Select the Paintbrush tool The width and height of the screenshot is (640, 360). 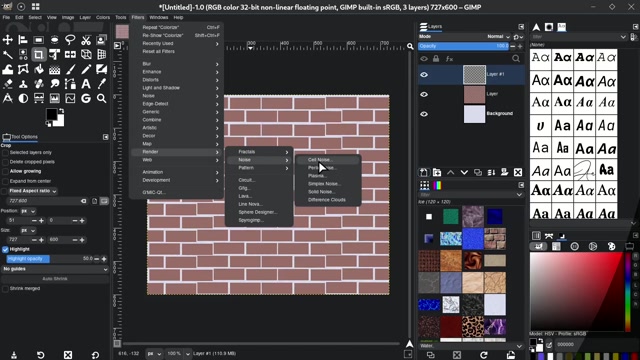pyautogui.click(x=70, y=69)
